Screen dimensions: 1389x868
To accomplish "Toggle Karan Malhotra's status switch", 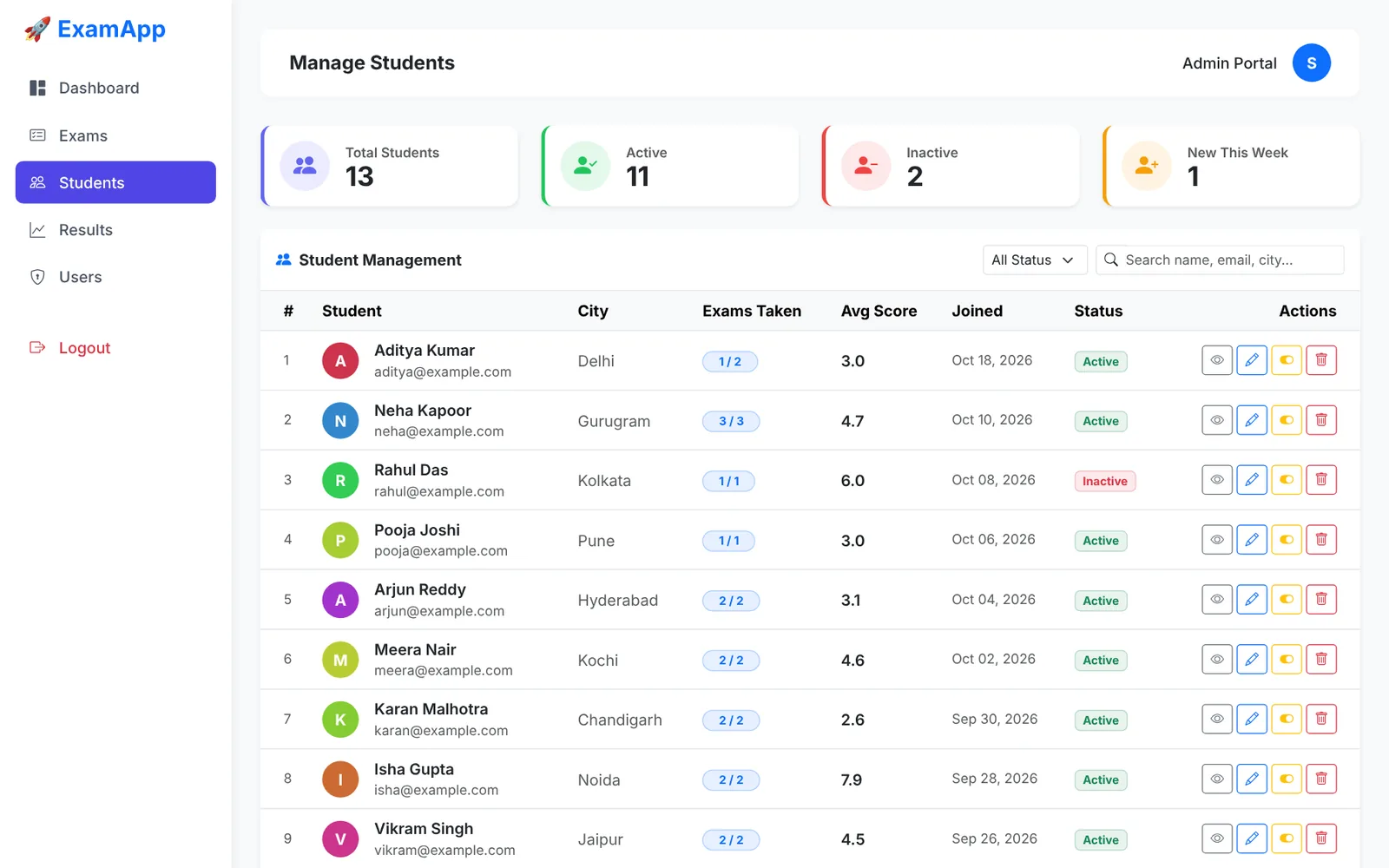I will point(1287,719).
